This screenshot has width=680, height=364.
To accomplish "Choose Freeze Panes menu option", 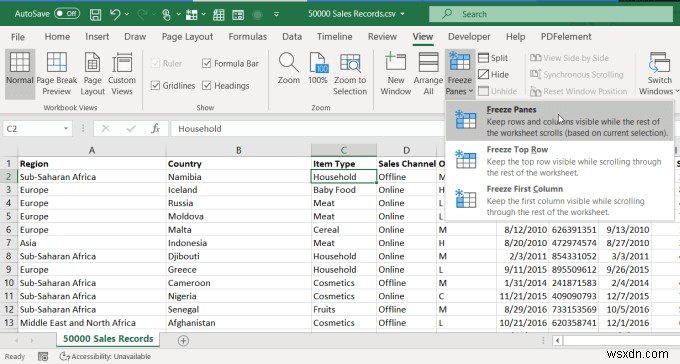I will [559, 121].
